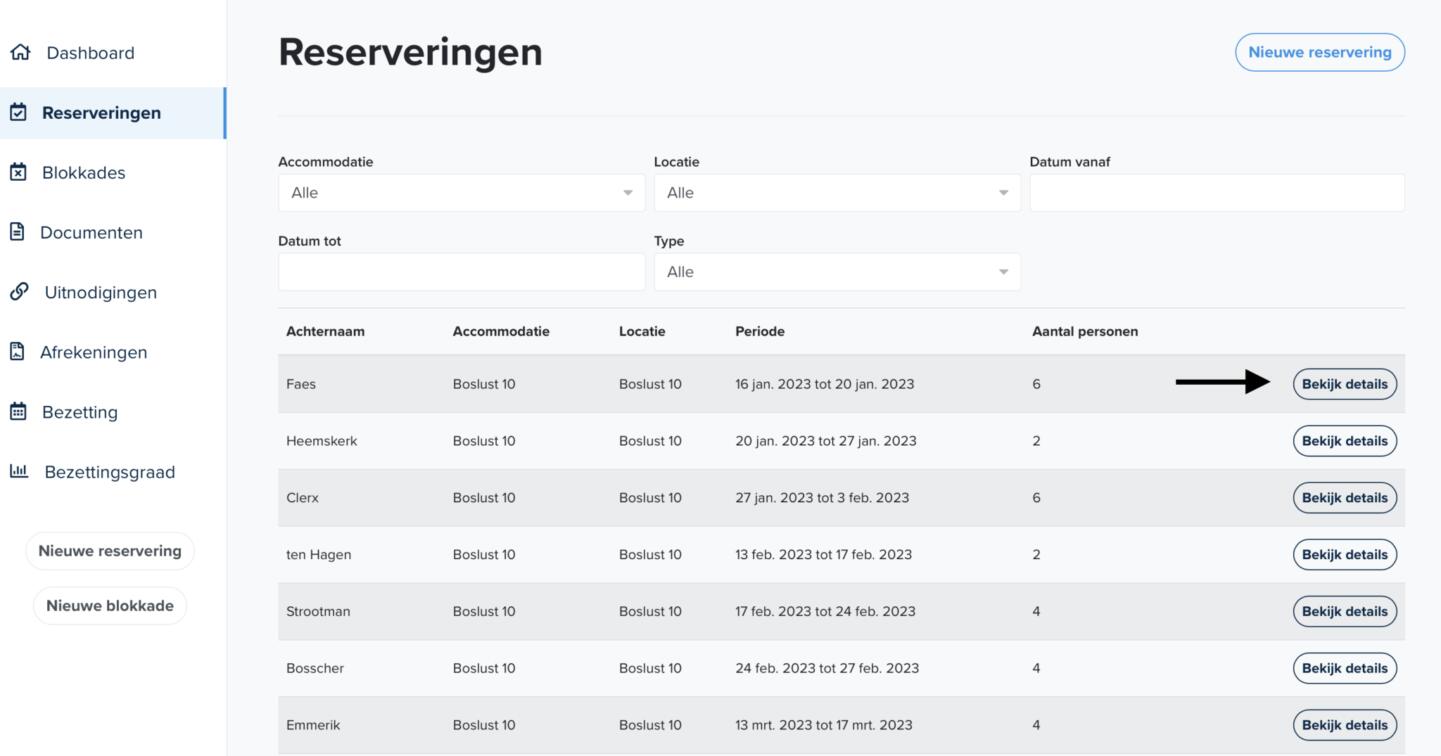
Task: View details of the Faes reservation
Action: click(1344, 384)
